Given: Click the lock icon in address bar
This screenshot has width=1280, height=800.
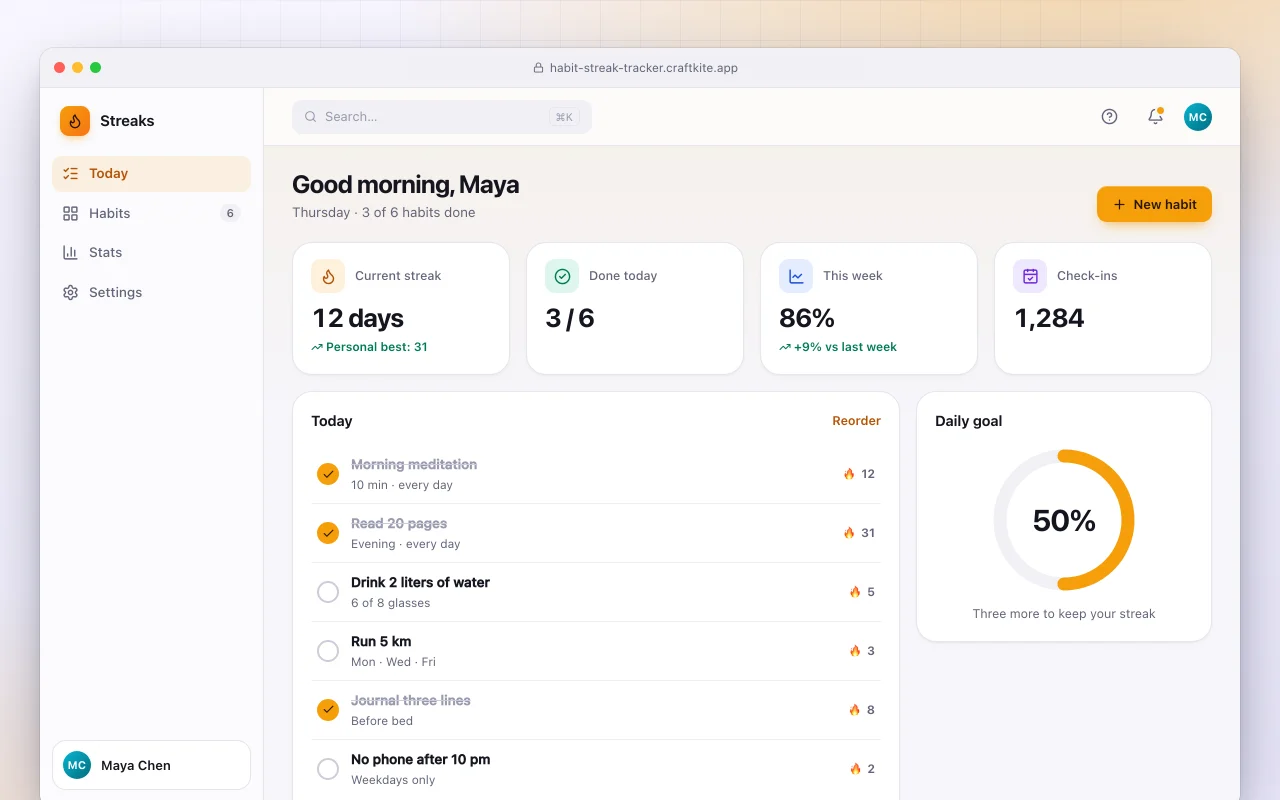Looking at the screenshot, I should [x=539, y=68].
